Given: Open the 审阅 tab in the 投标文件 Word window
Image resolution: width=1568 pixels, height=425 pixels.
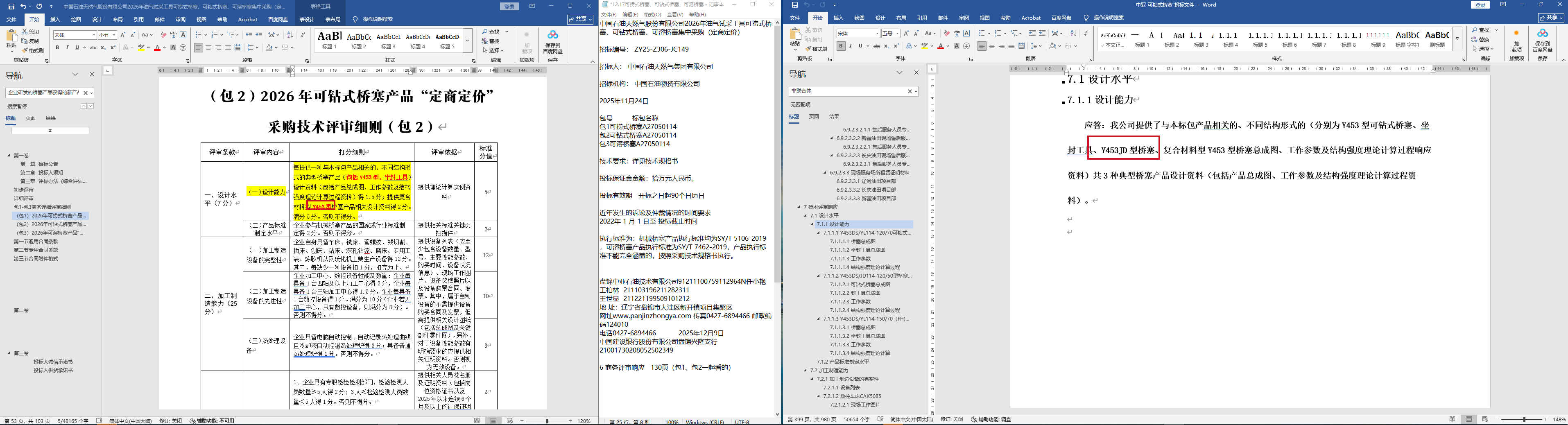Looking at the screenshot, I should pos(964,18).
